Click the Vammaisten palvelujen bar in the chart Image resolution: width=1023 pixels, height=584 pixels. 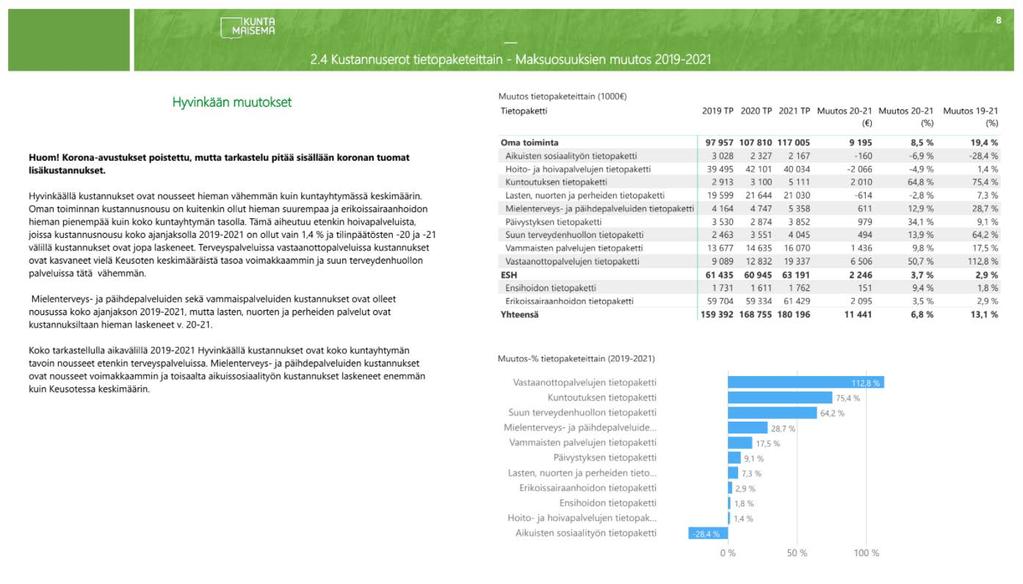(740, 443)
